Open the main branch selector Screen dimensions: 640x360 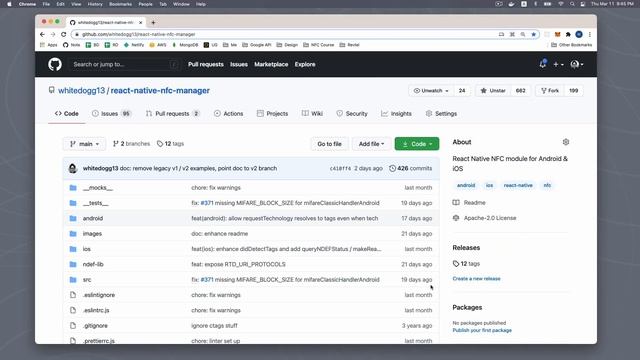84,144
